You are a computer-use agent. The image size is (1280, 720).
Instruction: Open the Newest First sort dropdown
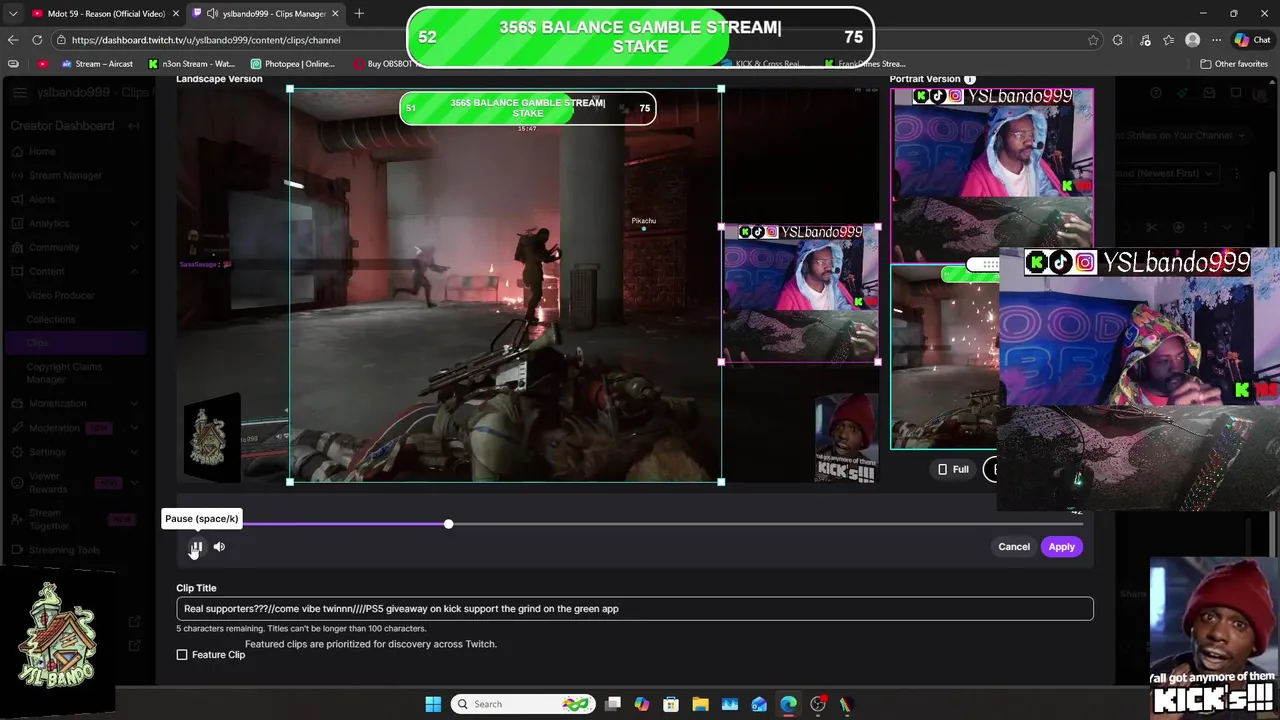[x=1168, y=173]
